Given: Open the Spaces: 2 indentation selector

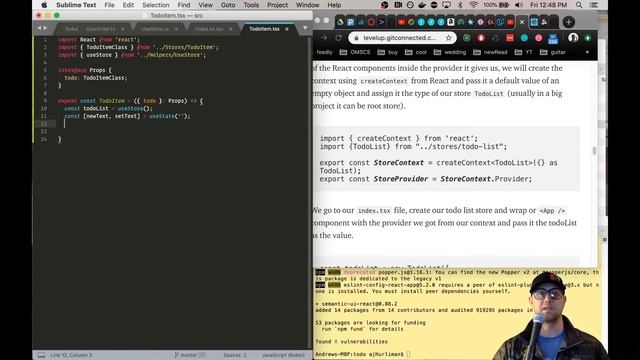Looking at the screenshot, I should tap(235, 355).
